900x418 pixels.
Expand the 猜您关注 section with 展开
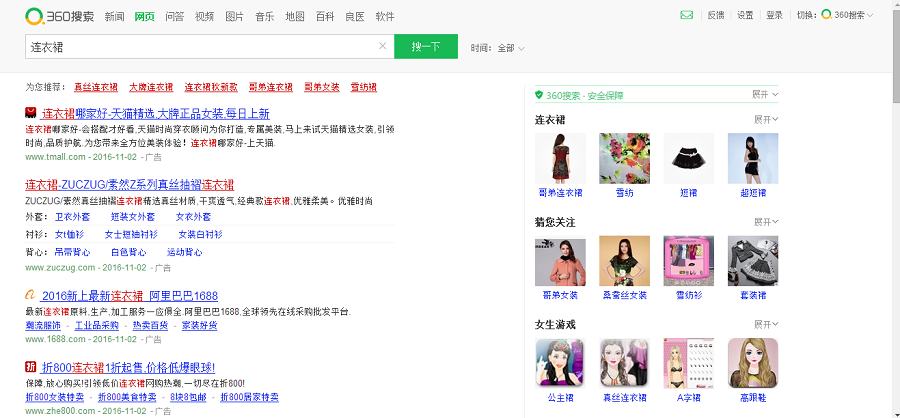pyautogui.click(x=765, y=222)
